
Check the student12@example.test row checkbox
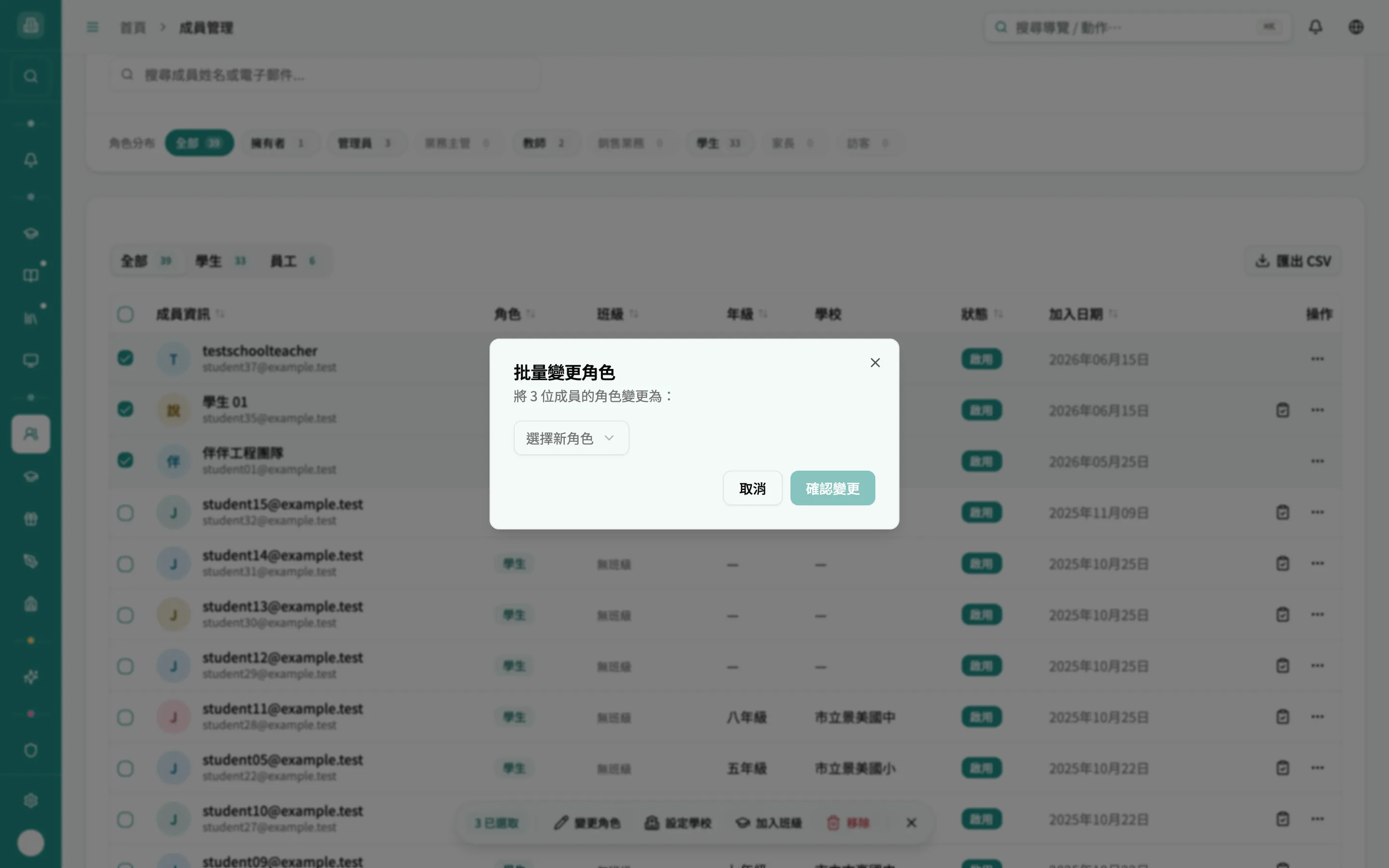[x=125, y=666]
